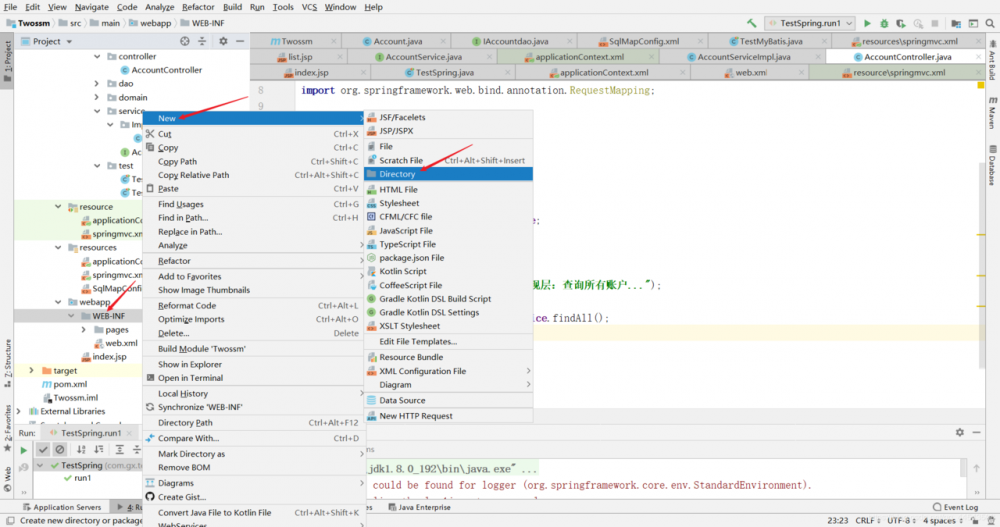The width and height of the screenshot is (1000, 527).
Task: Click the Project panel settings gear
Action: pos(223,41)
